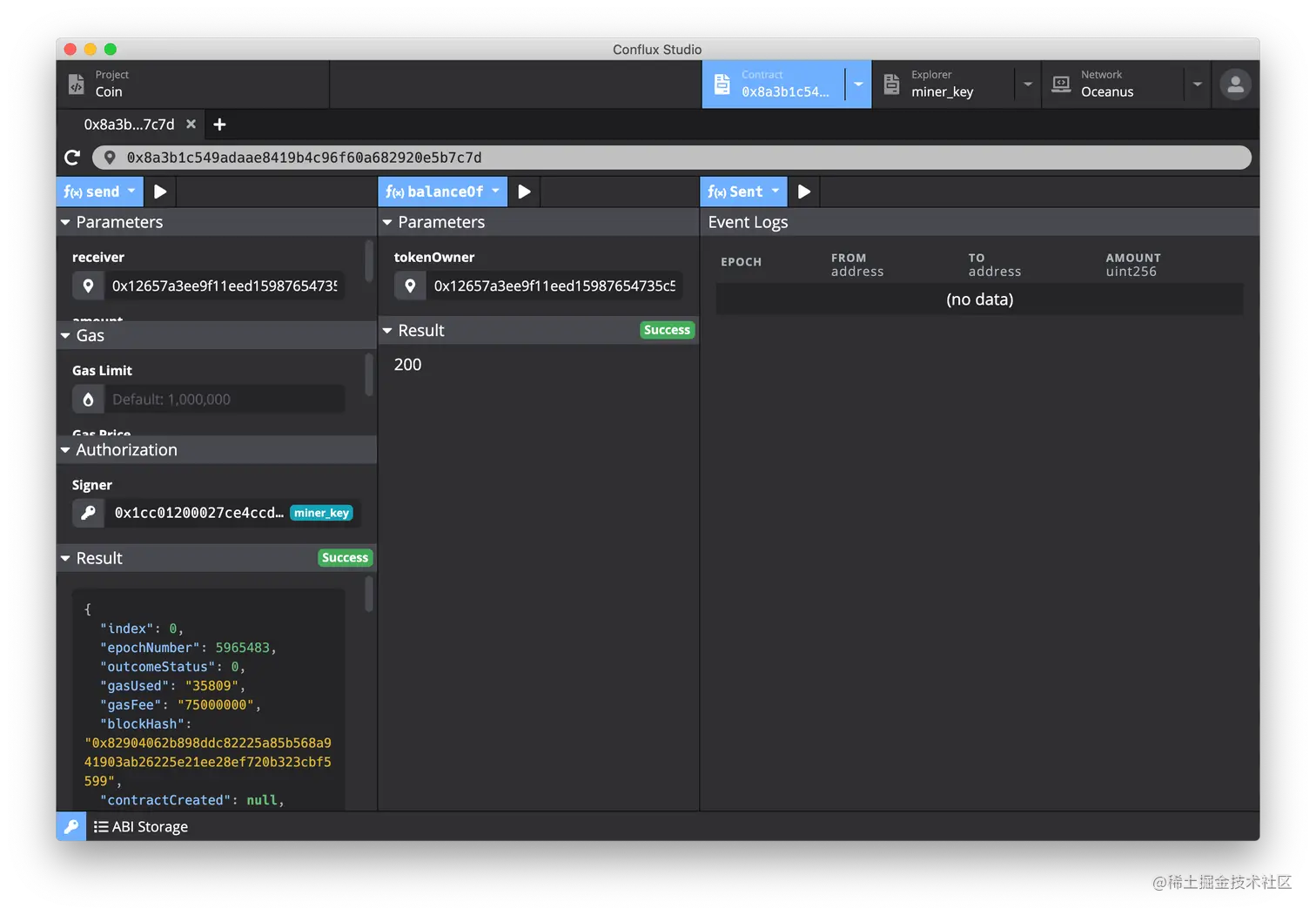Click the keypair manager key icon
The image size is (1316, 915).
tap(71, 826)
